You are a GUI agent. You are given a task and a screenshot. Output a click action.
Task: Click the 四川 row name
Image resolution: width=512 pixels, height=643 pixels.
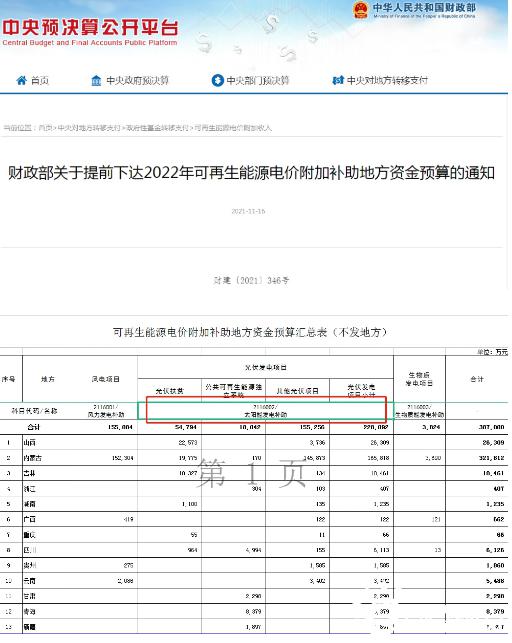tap(30, 550)
